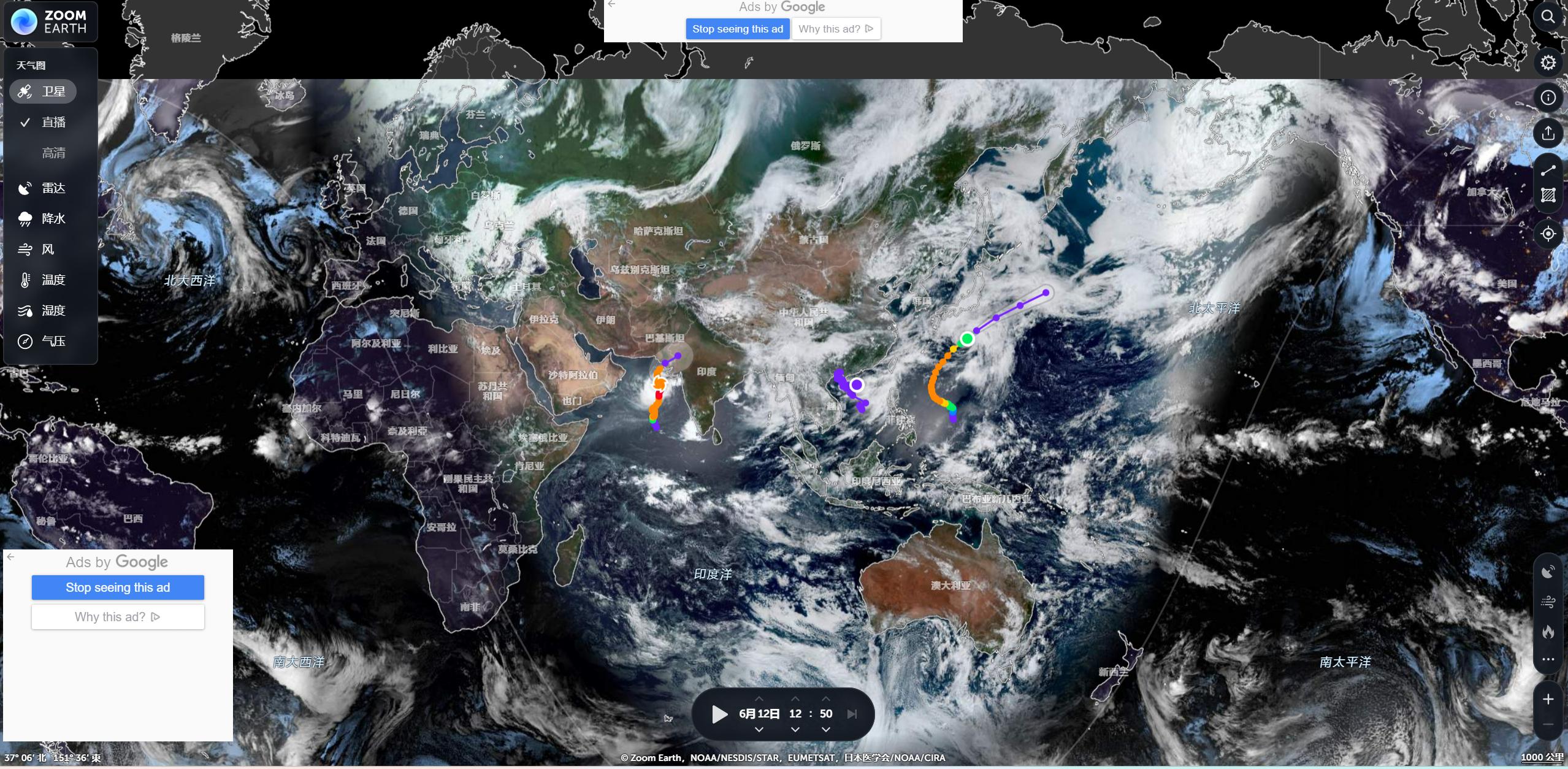Toggle the fire spots overlay icon
Screen dimensions: 1568x769
click(1548, 632)
